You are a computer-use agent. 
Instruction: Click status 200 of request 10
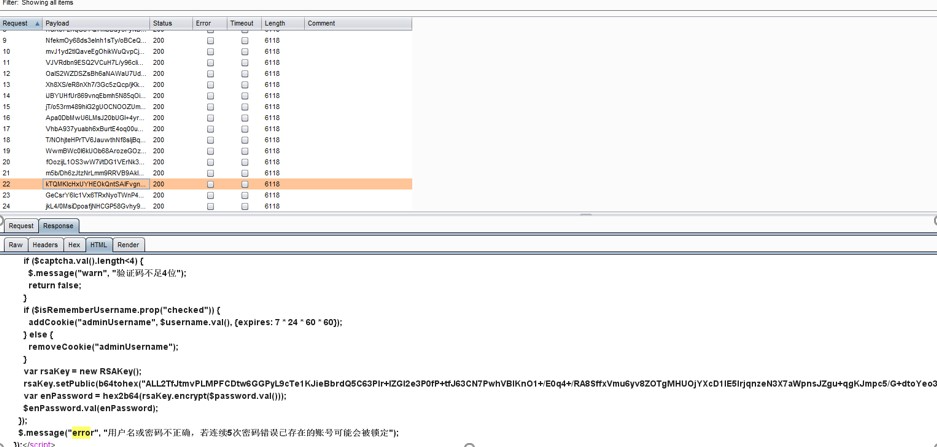coord(158,51)
